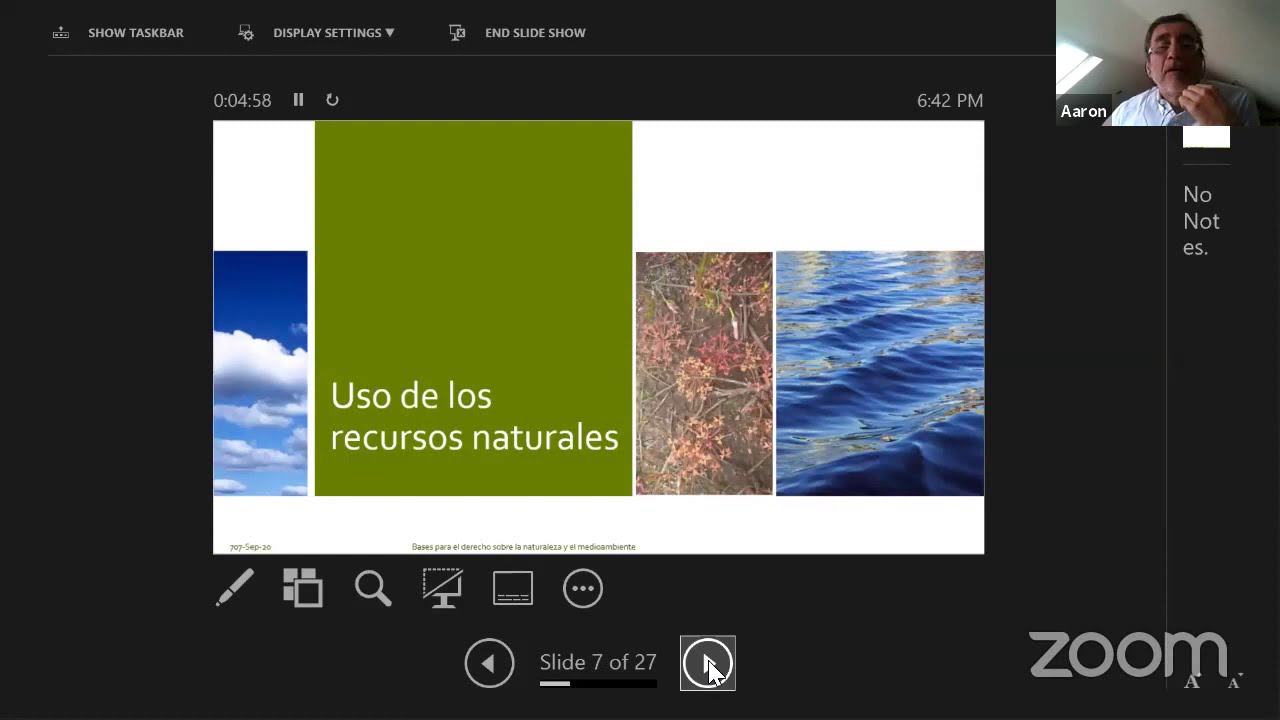Black out the slide show screen
This screenshot has height=720, width=1280.
pyautogui.click(x=442, y=588)
